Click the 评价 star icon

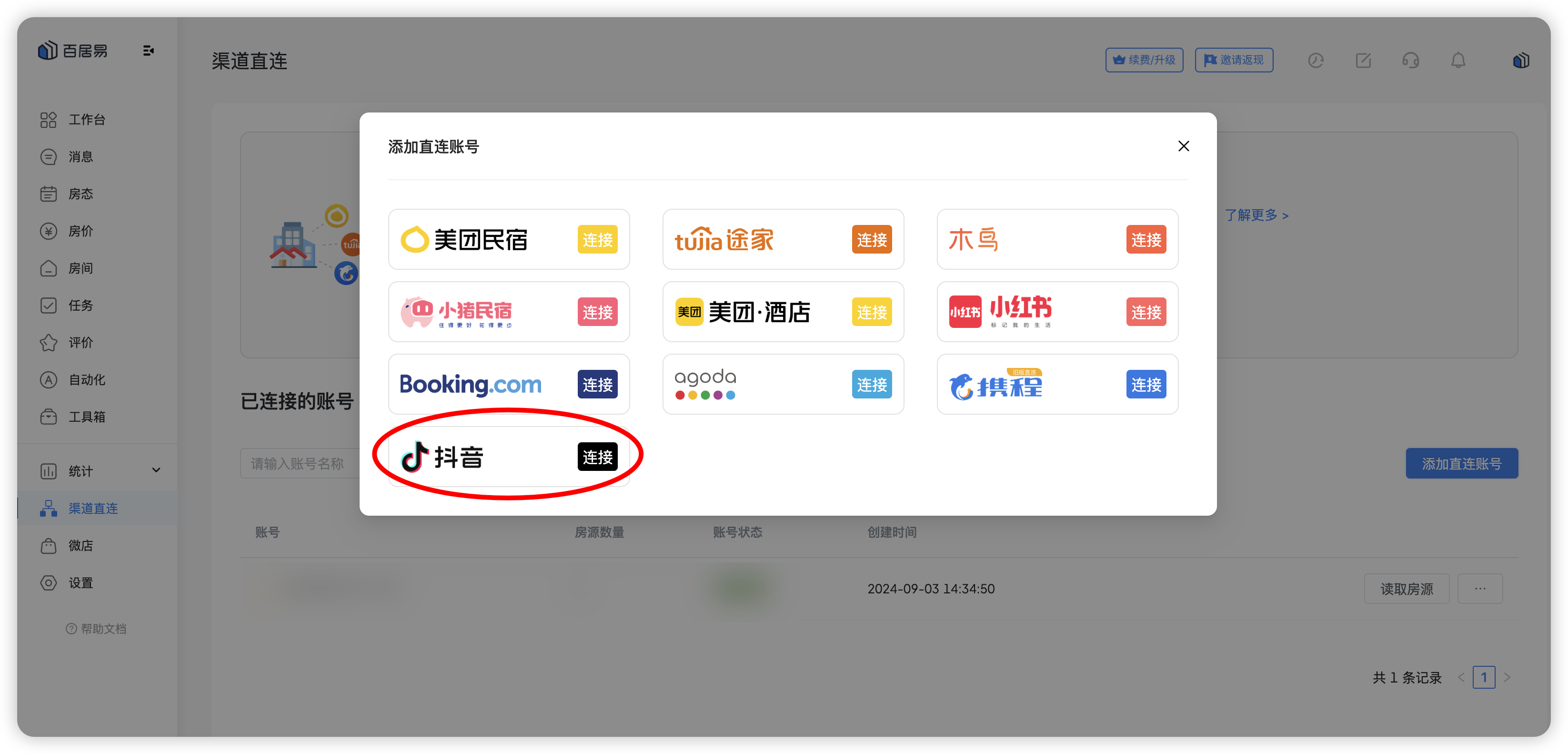click(49, 342)
